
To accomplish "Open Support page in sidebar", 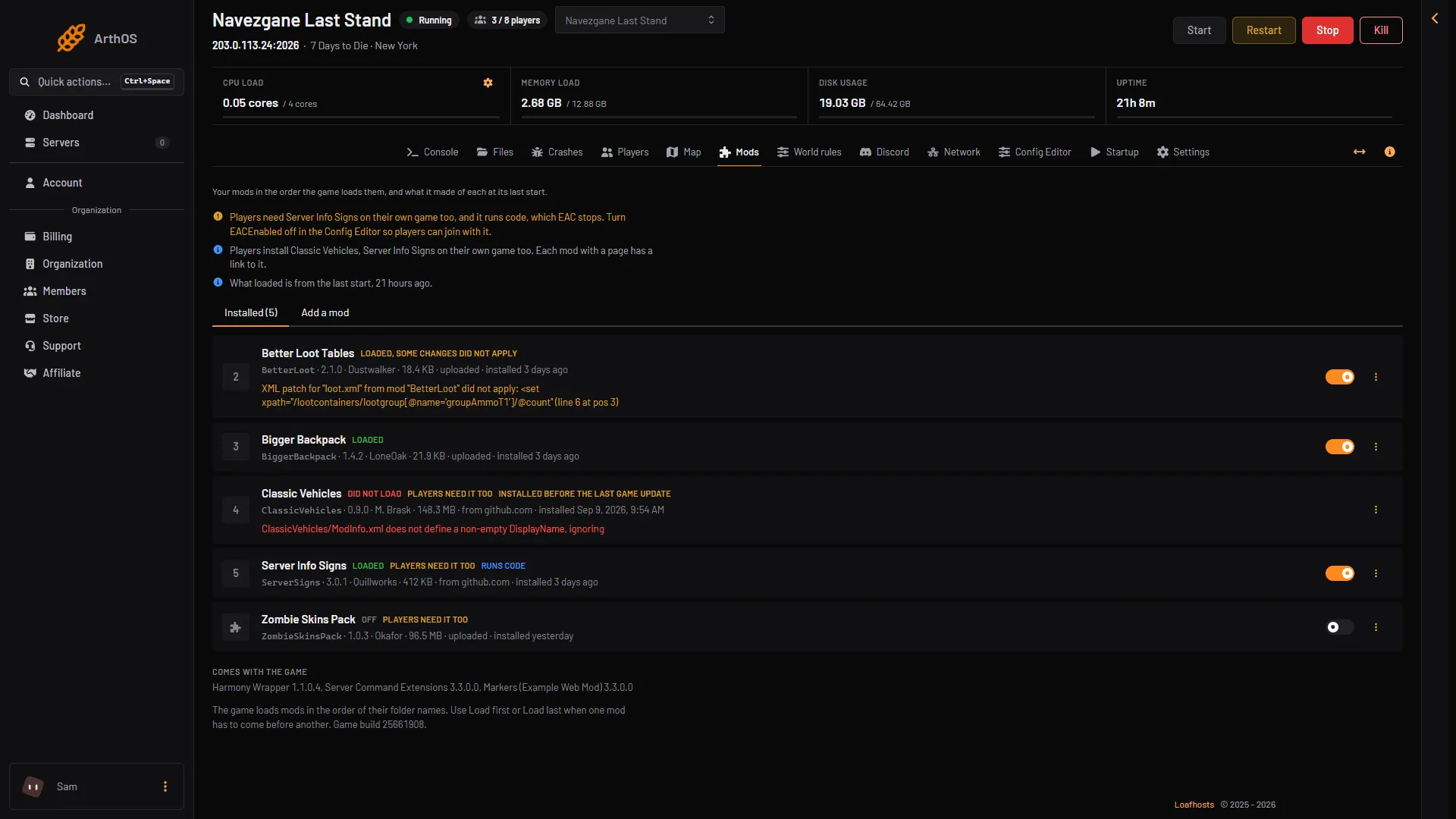I will (96, 346).
